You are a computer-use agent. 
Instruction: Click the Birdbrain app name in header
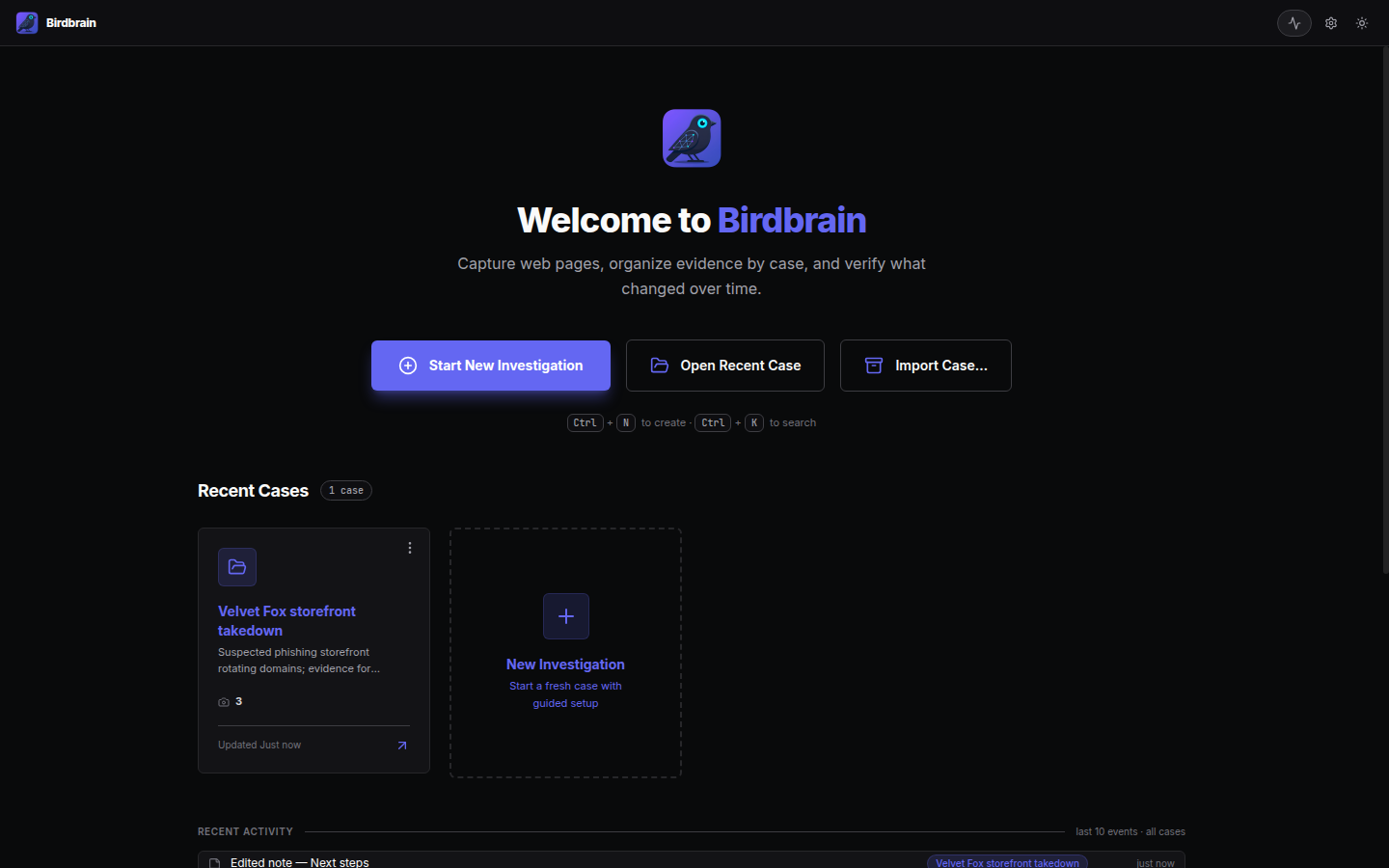(x=71, y=23)
